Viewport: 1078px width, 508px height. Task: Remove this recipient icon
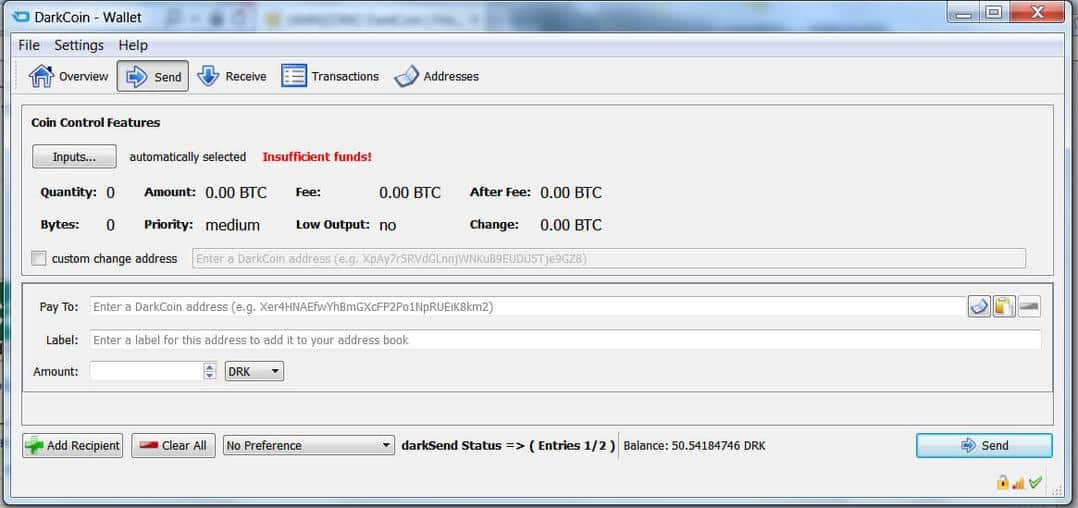pos(1029,307)
